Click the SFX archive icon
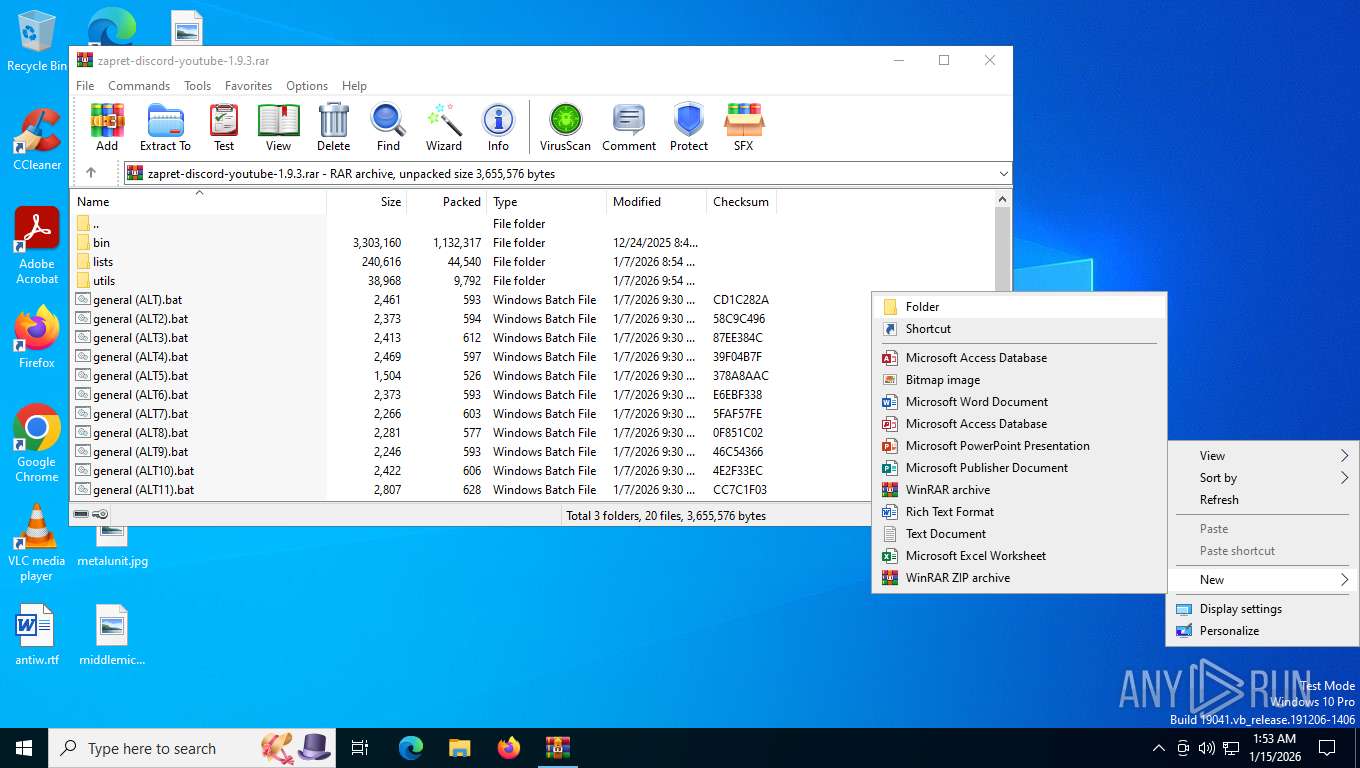This screenshot has height=768, width=1360. click(743, 127)
